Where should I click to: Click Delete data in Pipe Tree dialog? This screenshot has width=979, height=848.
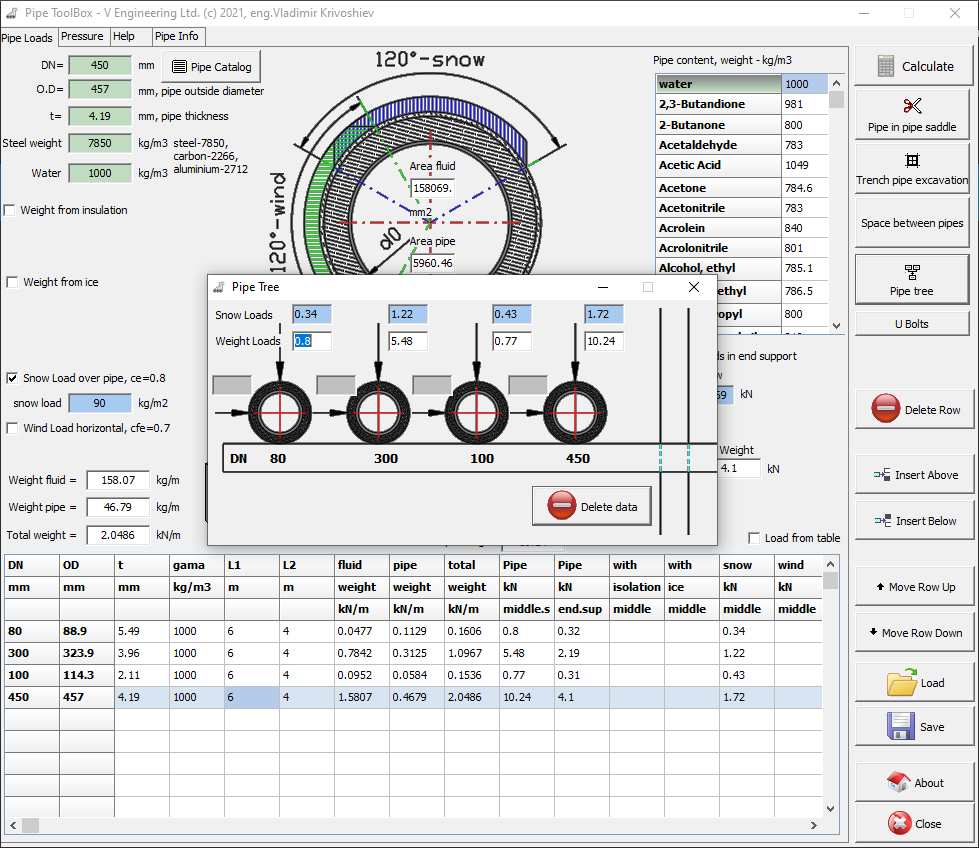point(593,506)
